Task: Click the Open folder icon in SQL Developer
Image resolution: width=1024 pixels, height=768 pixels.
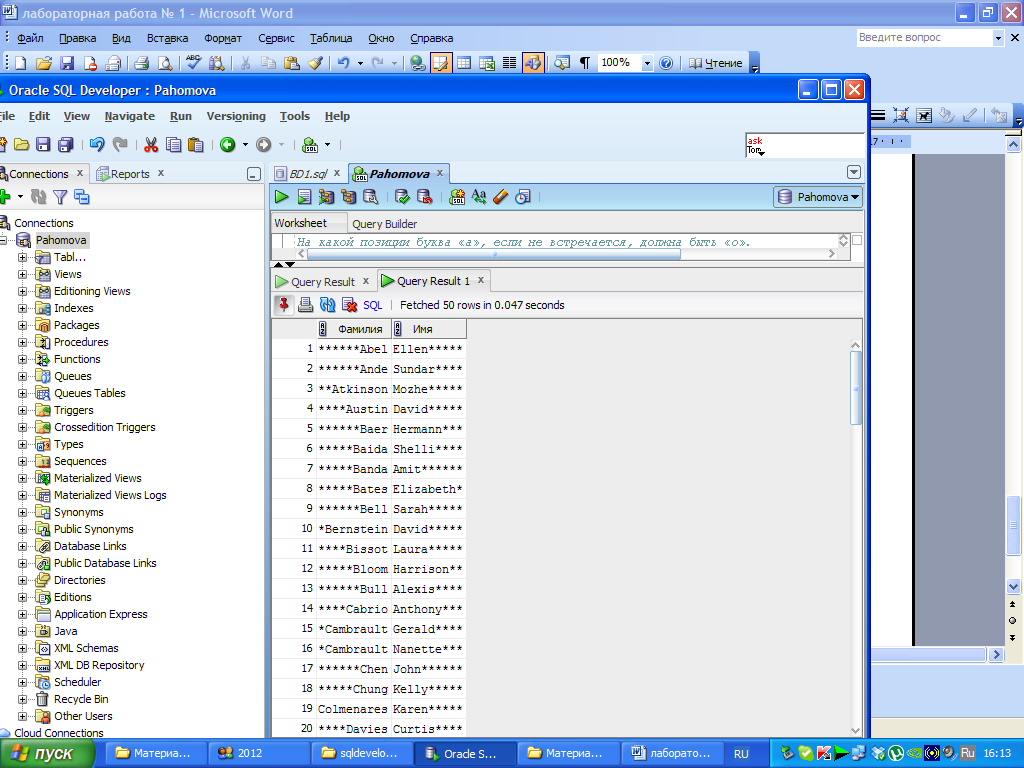Action: 22,144
